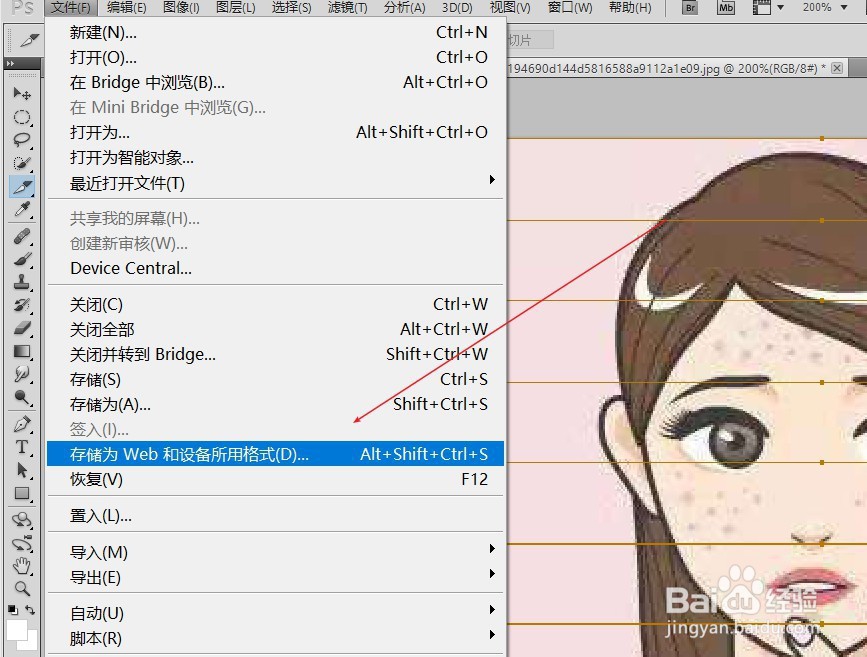This screenshot has height=657, width=867.
Task: Choose 在 Bridge 中浏览(B)...
Action: pos(275,82)
